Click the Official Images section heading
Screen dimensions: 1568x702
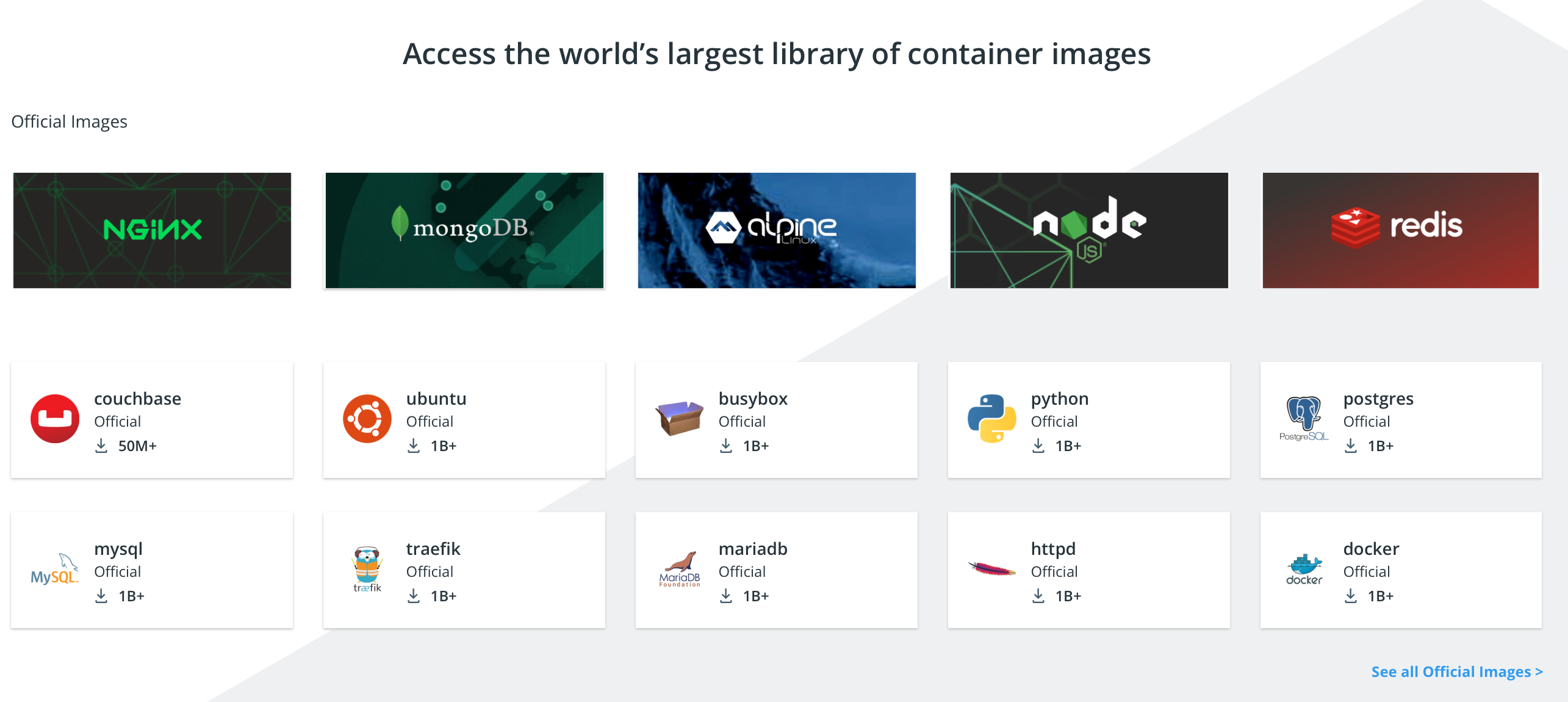coord(69,121)
